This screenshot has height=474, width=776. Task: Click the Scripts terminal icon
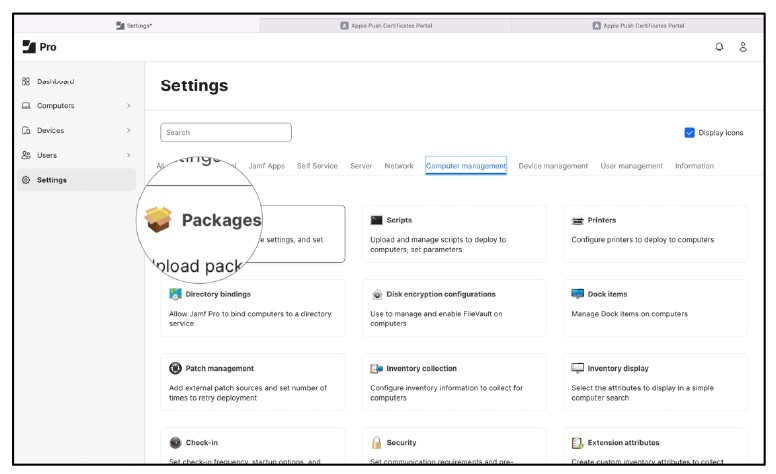377,220
